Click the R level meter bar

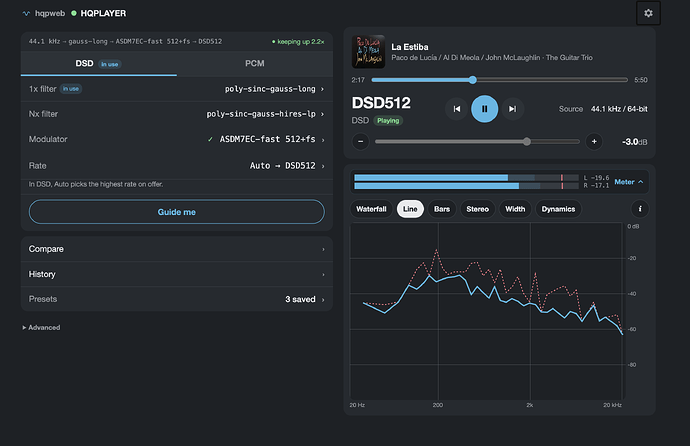click(x=466, y=186)
